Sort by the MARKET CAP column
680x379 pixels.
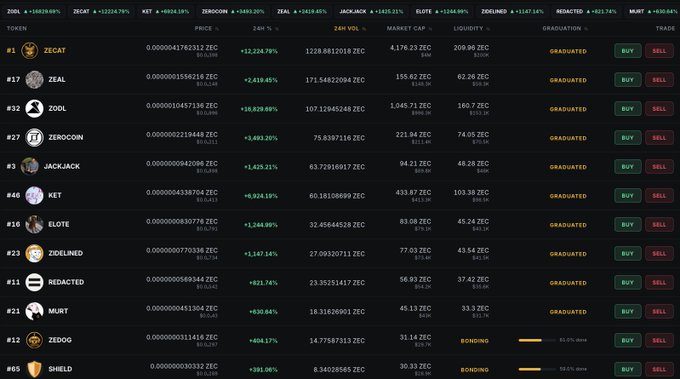(409, 29)
